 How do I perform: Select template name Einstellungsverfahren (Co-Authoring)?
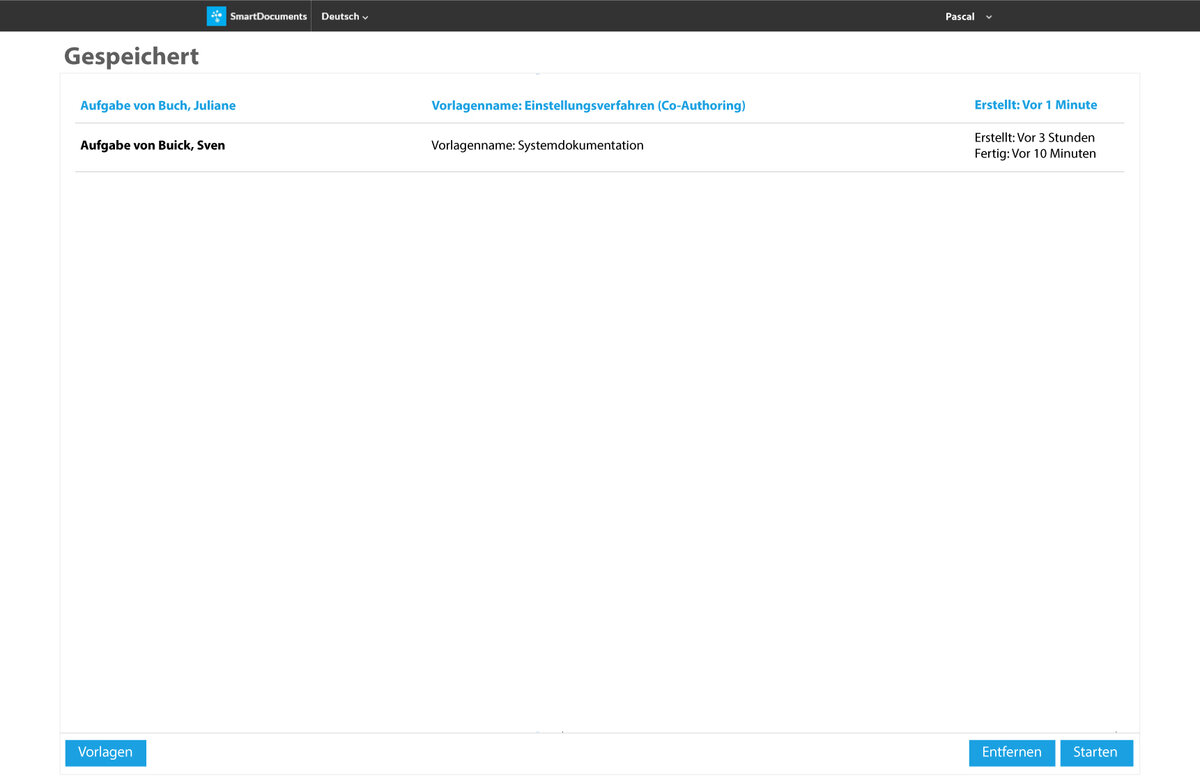tap(588, 105)
